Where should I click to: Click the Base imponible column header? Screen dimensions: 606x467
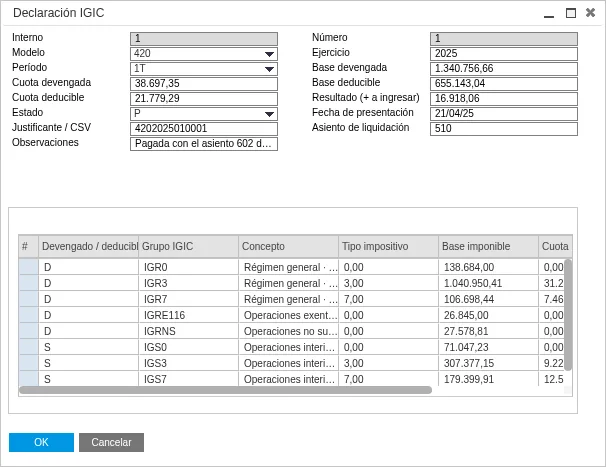[489, 247]
